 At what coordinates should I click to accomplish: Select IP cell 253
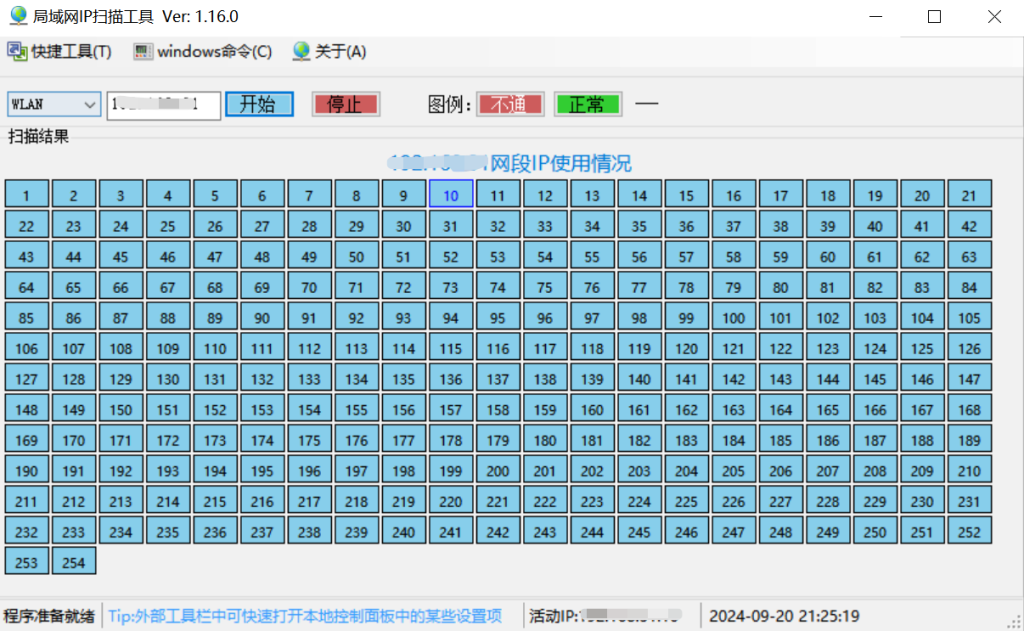pyautogui.click(x=27, y=562)
